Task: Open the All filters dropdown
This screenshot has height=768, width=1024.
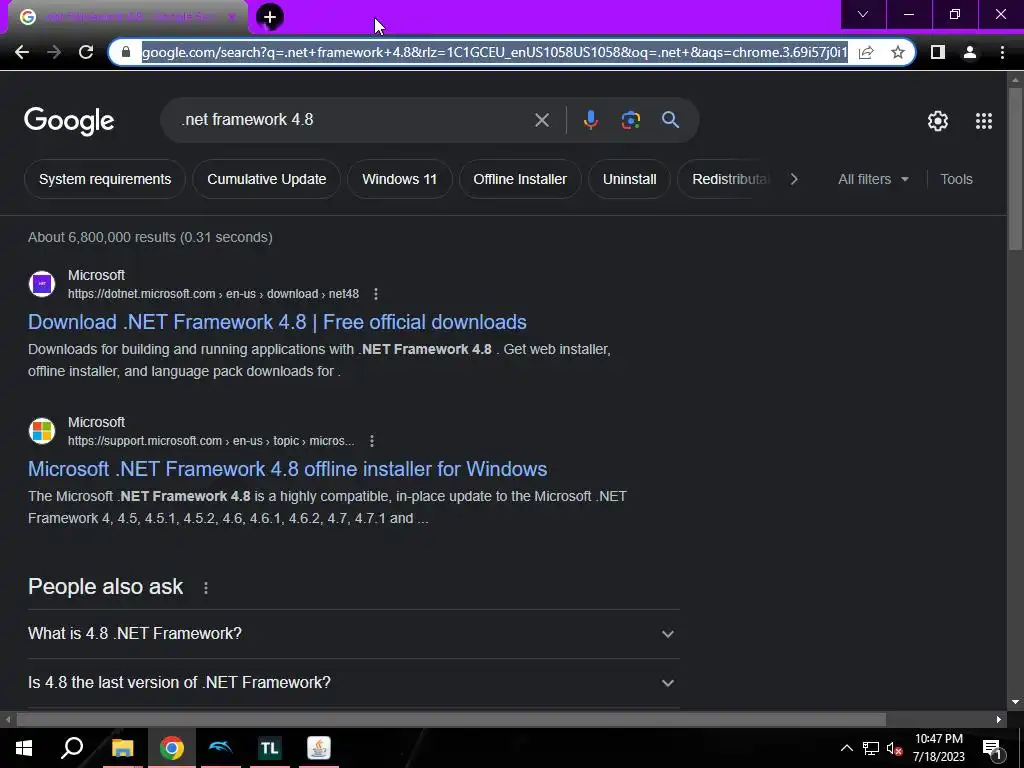Action: [x=873, y=179]
